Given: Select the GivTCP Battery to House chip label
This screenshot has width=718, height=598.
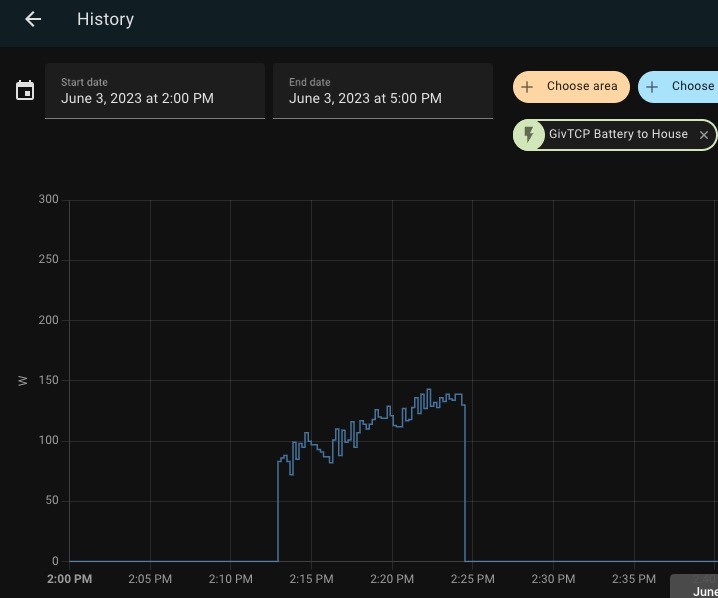Looking at the screenshot, I should pyautogui.click(x=618, y=134).
